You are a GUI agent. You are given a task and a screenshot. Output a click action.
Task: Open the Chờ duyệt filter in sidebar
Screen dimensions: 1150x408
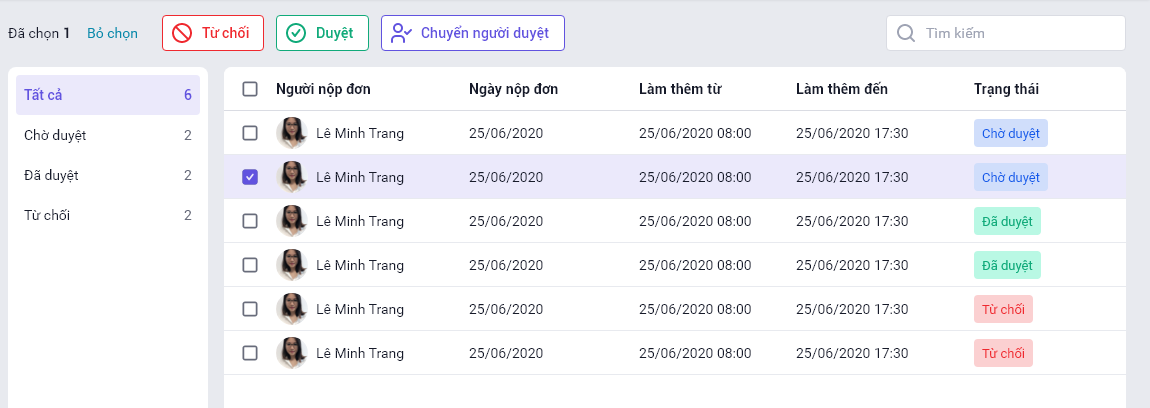[x=108, y=135]
